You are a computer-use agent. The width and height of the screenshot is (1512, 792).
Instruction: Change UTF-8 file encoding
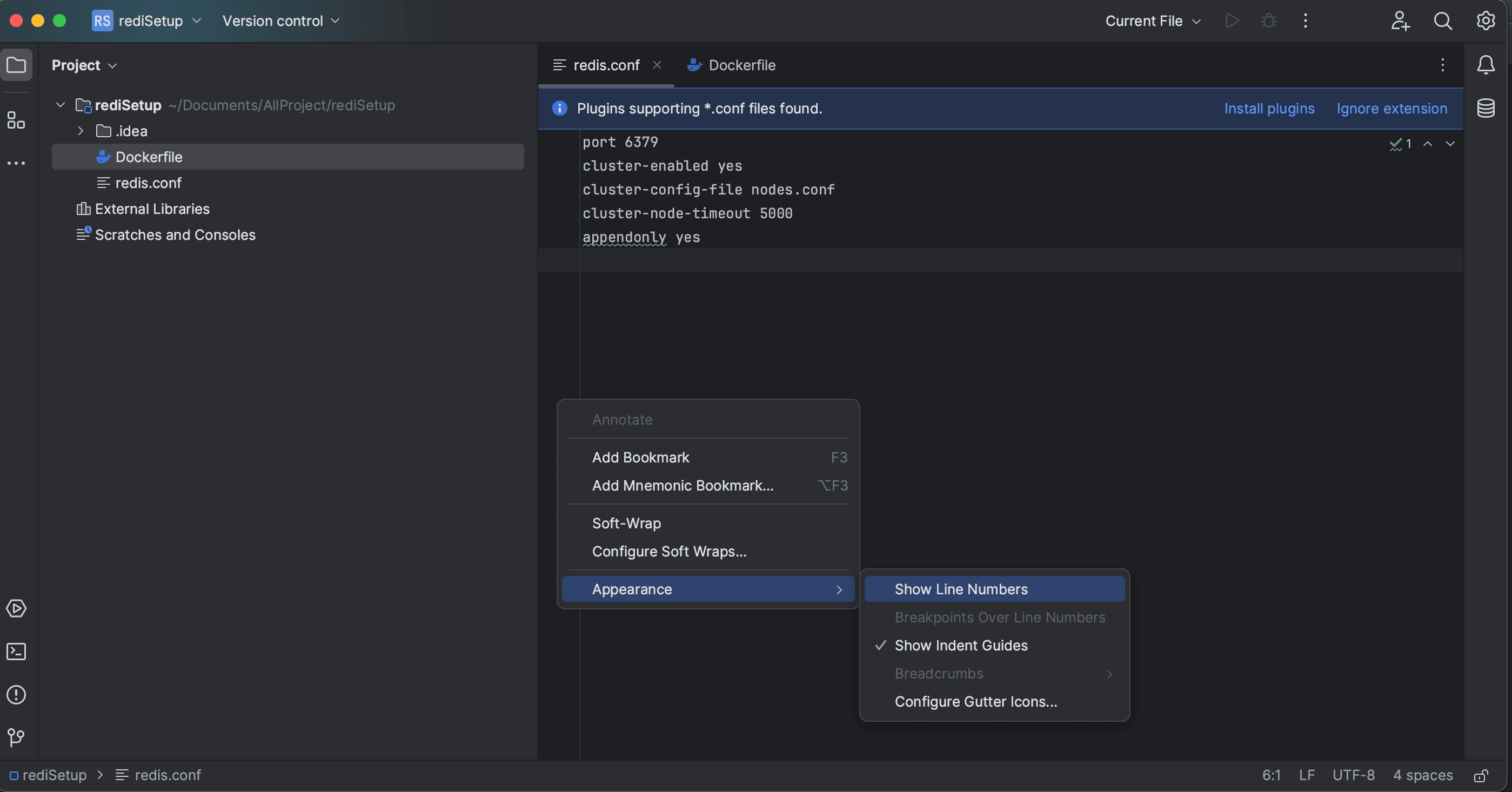click(1354, 776)
